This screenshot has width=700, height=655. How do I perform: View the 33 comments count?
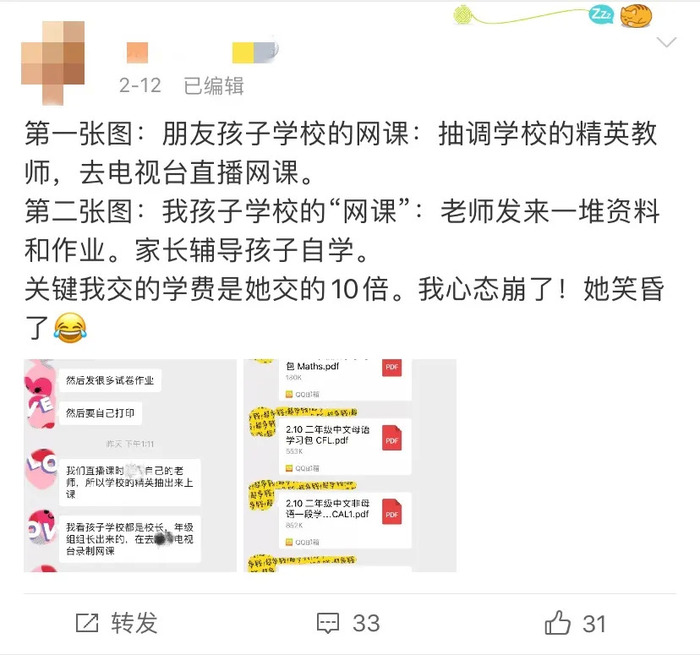point(366,623)
